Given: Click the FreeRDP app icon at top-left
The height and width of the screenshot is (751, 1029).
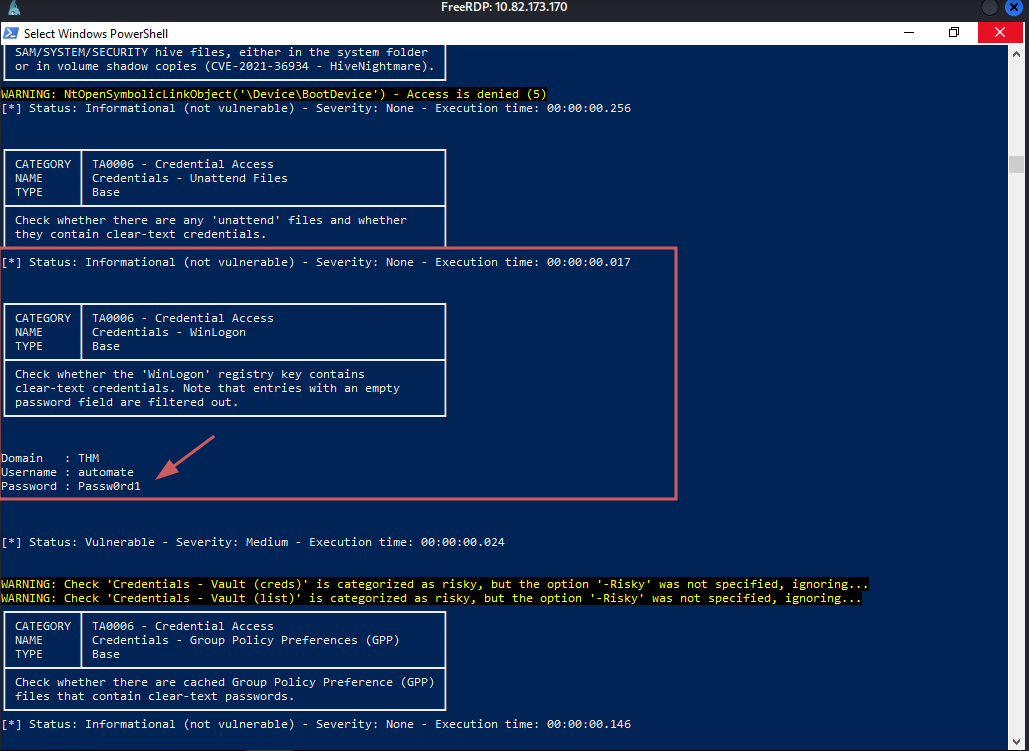Looking at the screenshot, I should [13, 8].
